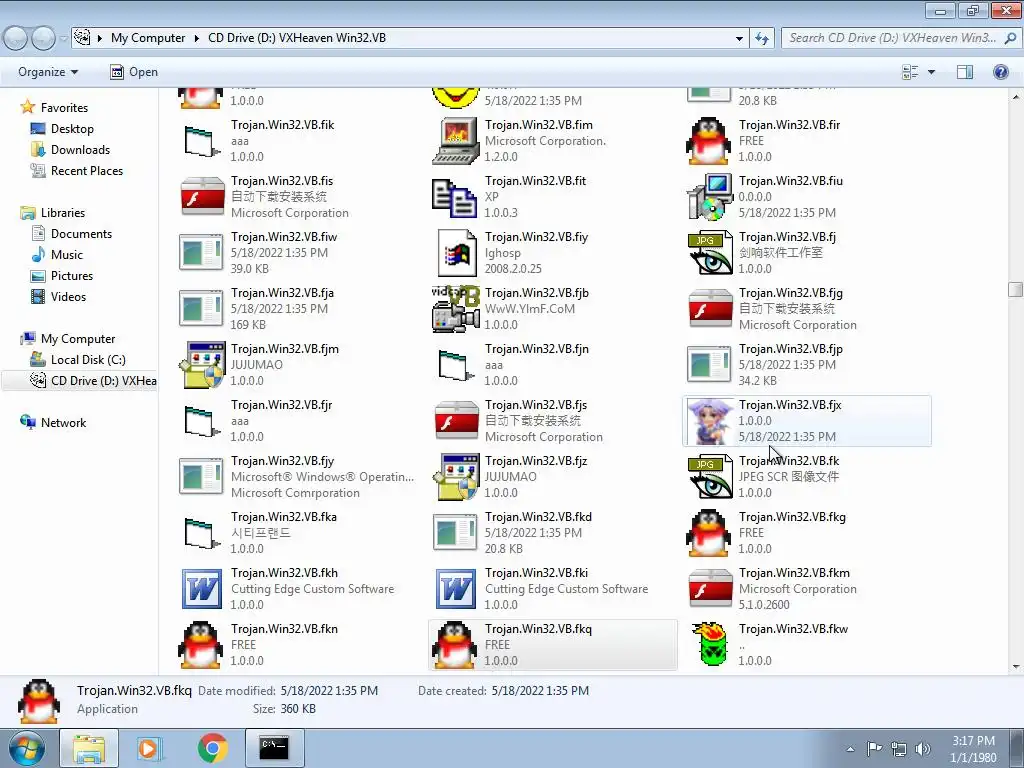Open Network in navigation pane
The width and height of the screenshot is (1024, 768).
coord(63,423)
